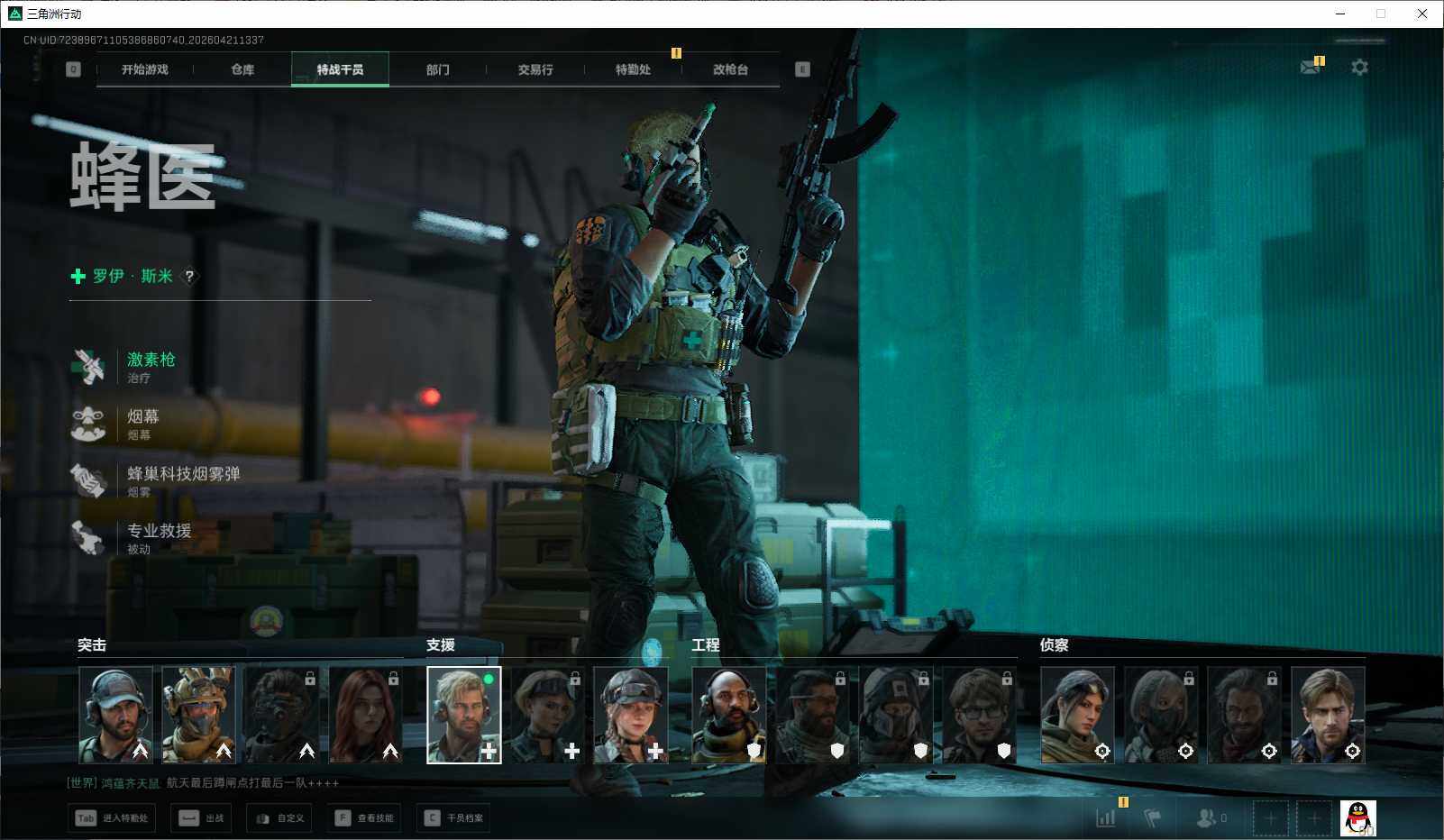
Task: Select the locked dark-masked operator under 突击
Action: (x=281, y=715)
